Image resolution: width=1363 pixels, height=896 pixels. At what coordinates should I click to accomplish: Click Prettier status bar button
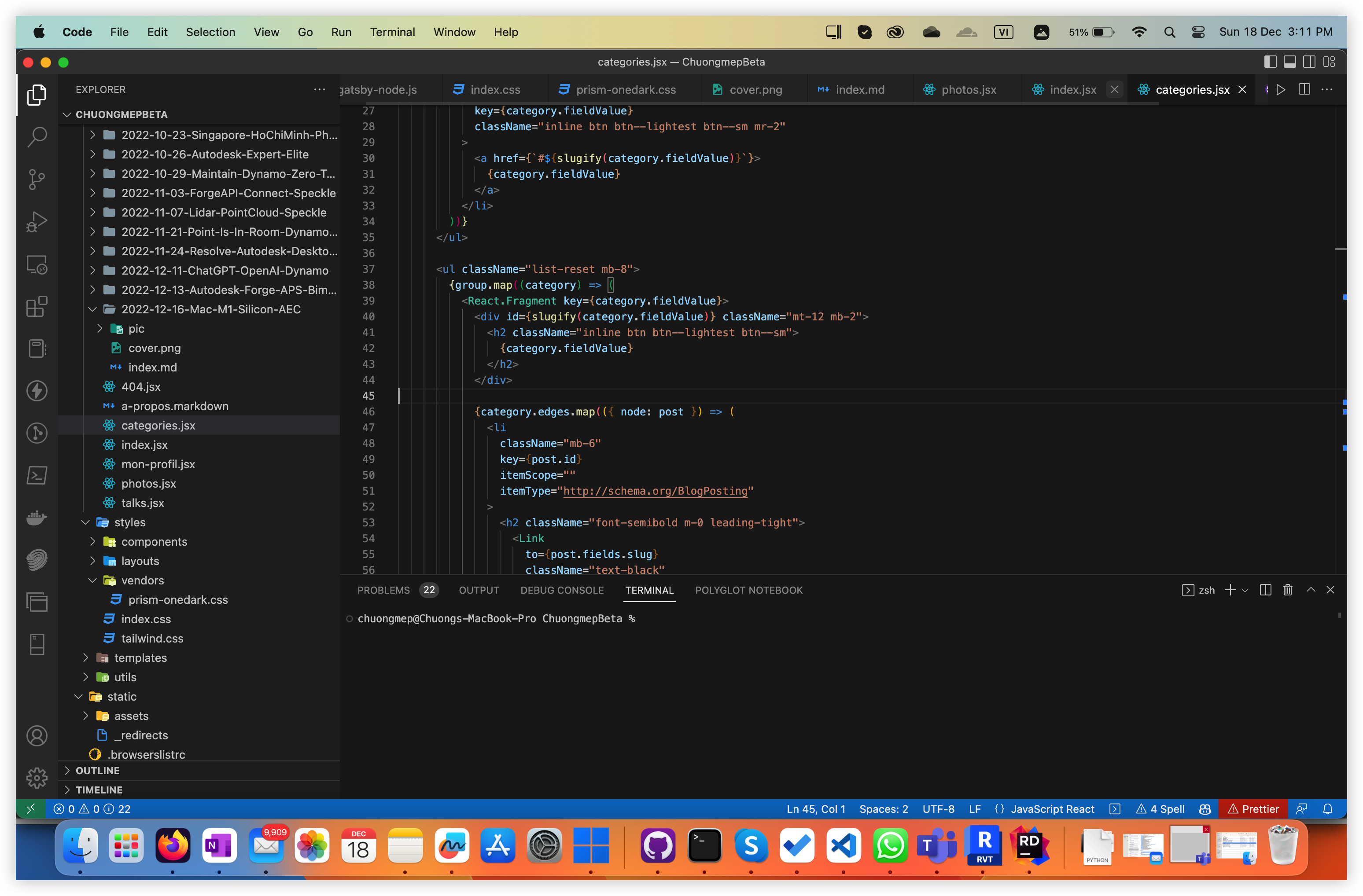pyautogui.click(x=1253, y=808)
